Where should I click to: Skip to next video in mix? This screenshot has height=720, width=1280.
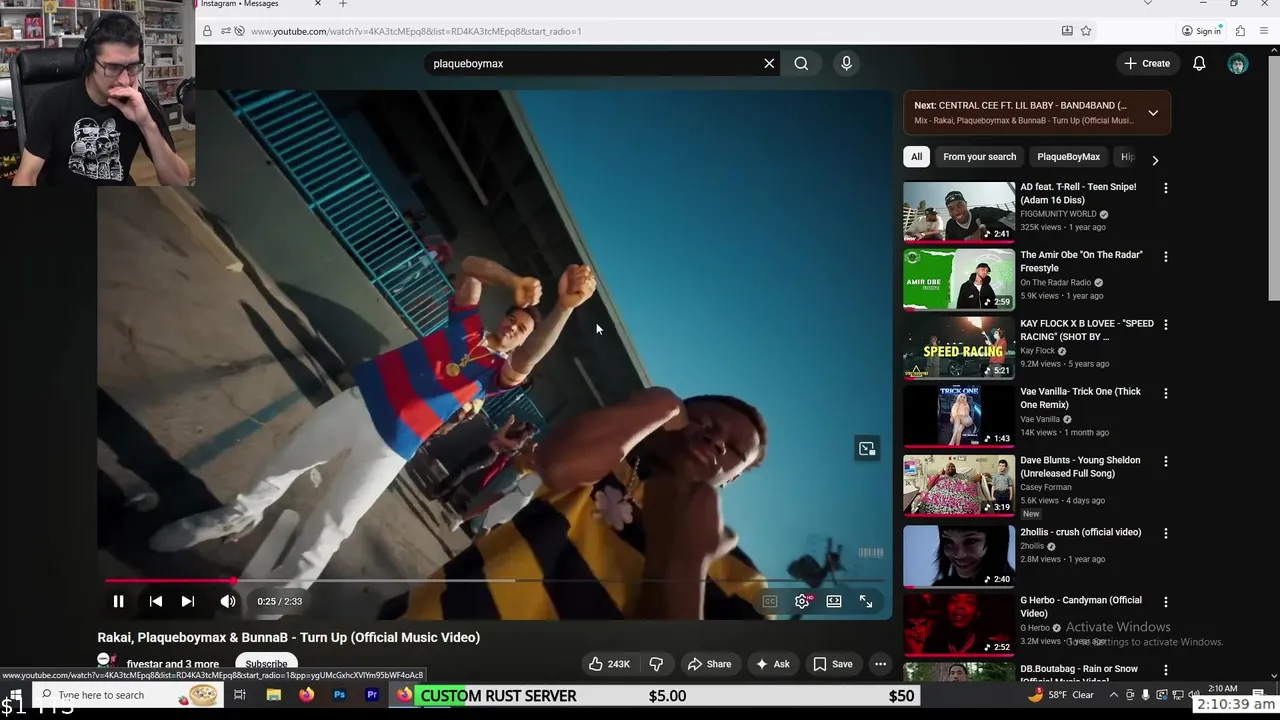tap(187, 601)
